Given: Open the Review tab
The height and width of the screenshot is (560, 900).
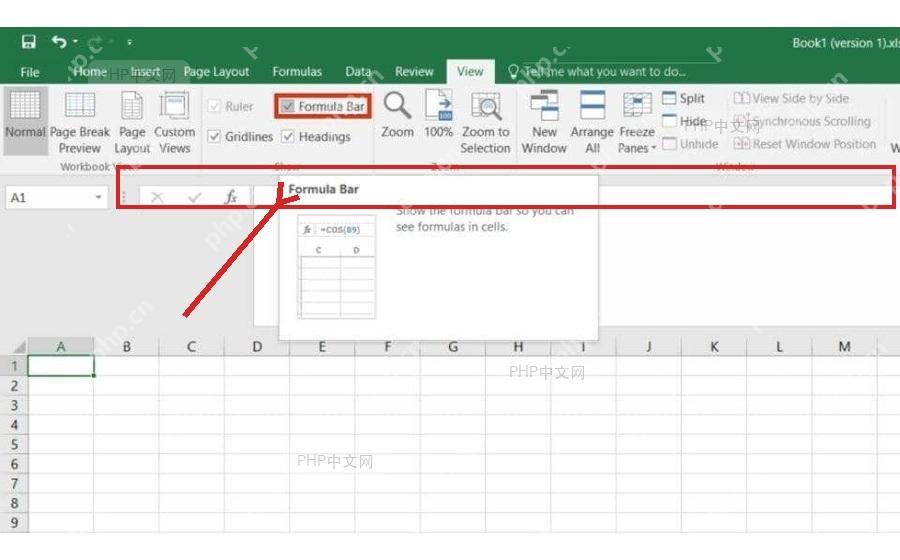Looking at the screenshot, I should (x=414, y=72).
